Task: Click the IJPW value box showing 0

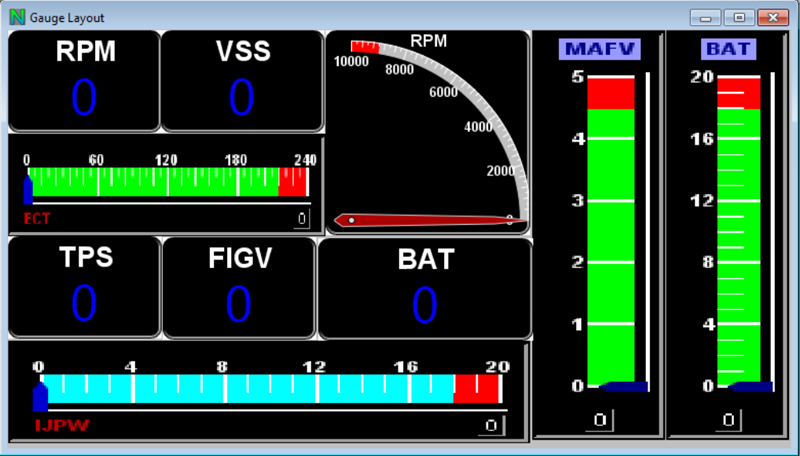Action: point(491,426)
